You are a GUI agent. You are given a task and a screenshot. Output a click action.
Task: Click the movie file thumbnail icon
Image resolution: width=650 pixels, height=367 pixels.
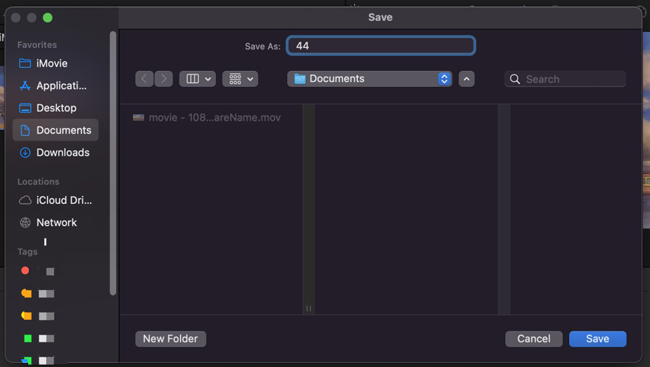point(138,118)
